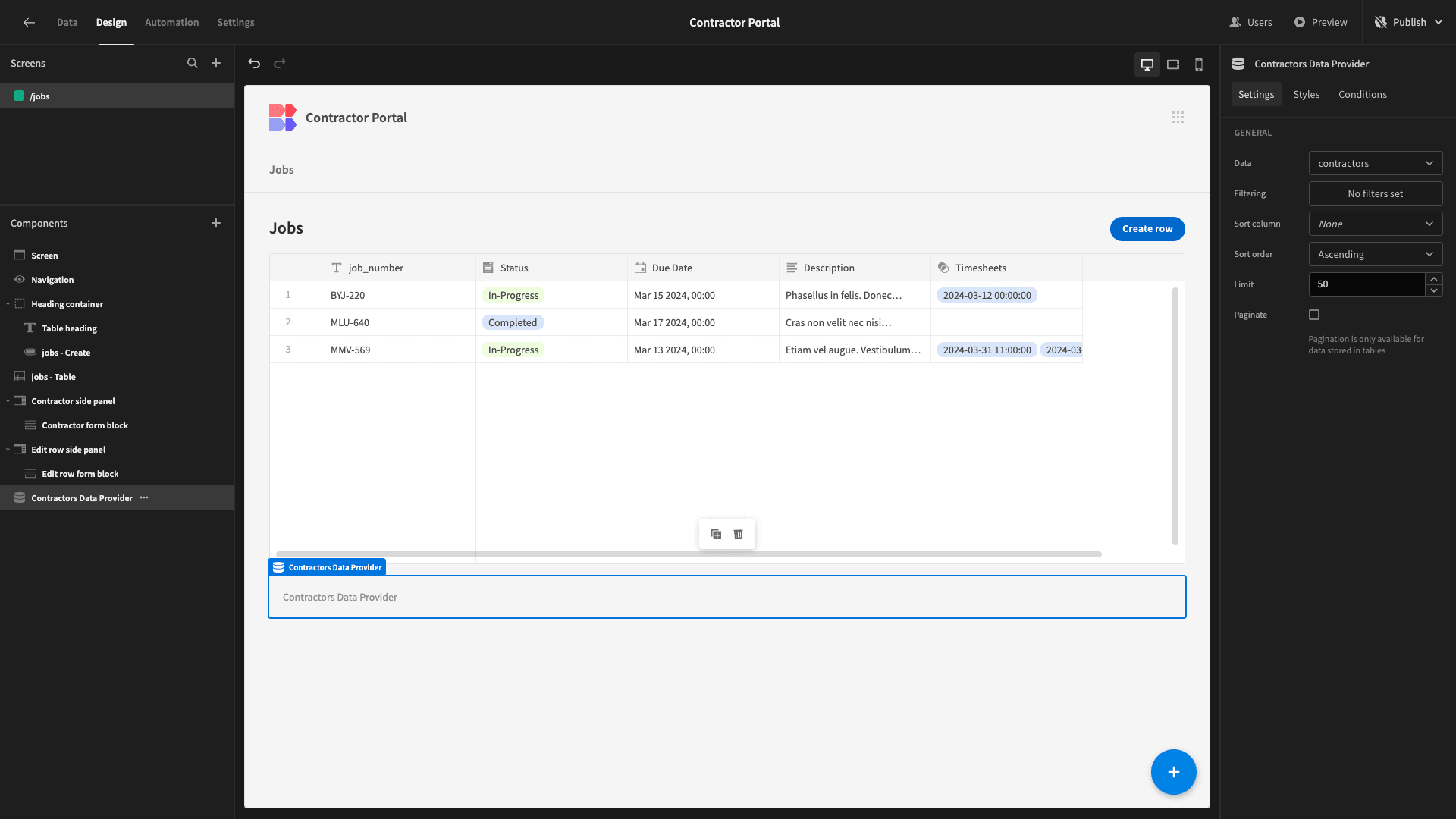1456x819 pixels.
Task: Click the Description column header
Action: pyautogui.click(x=855, y=268)
